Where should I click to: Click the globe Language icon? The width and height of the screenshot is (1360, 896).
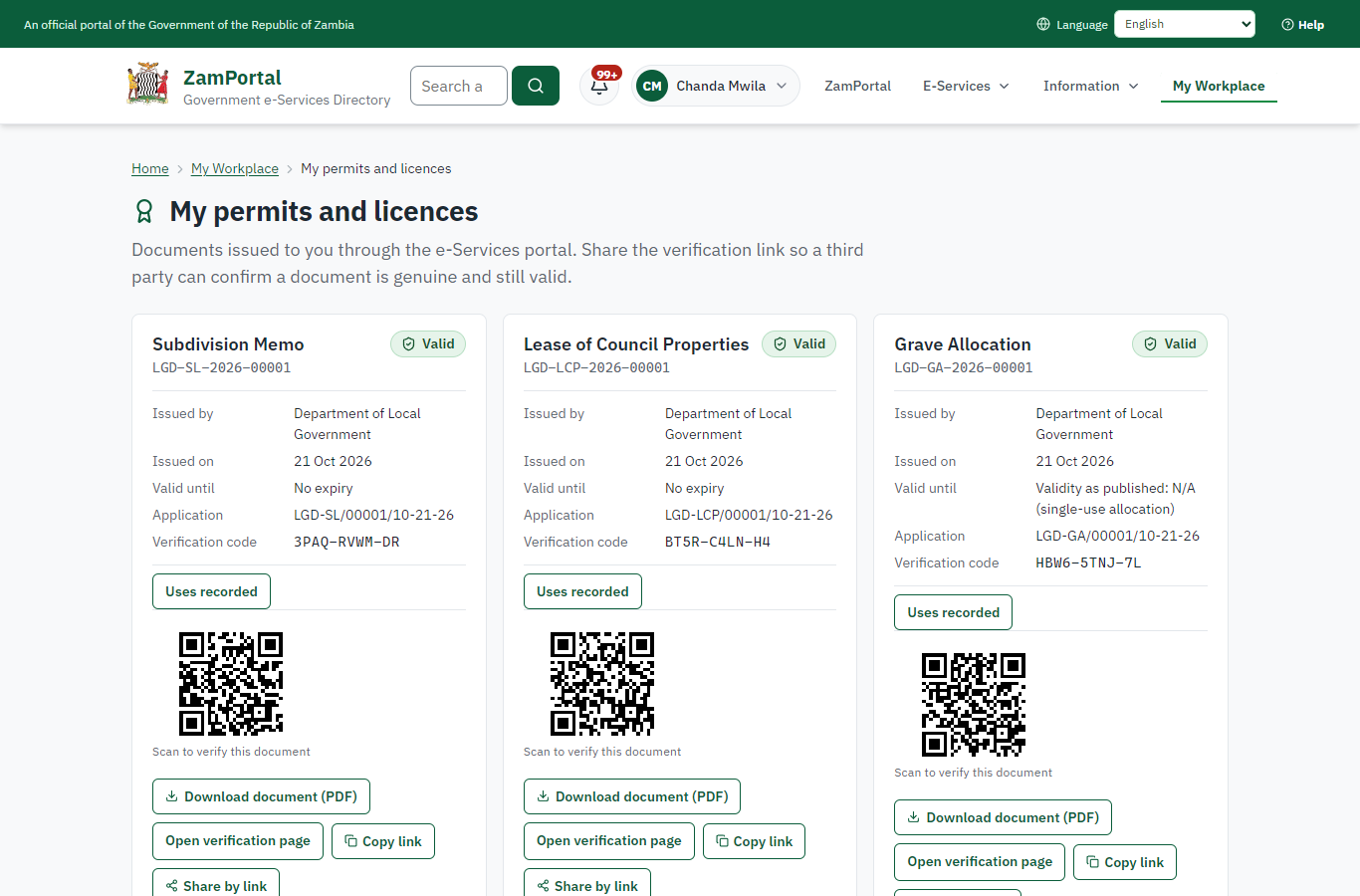[x=1043, y=24]
